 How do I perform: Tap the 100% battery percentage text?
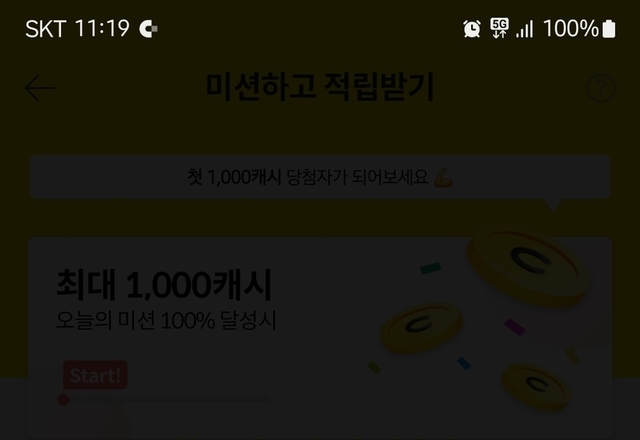(571, 29)
